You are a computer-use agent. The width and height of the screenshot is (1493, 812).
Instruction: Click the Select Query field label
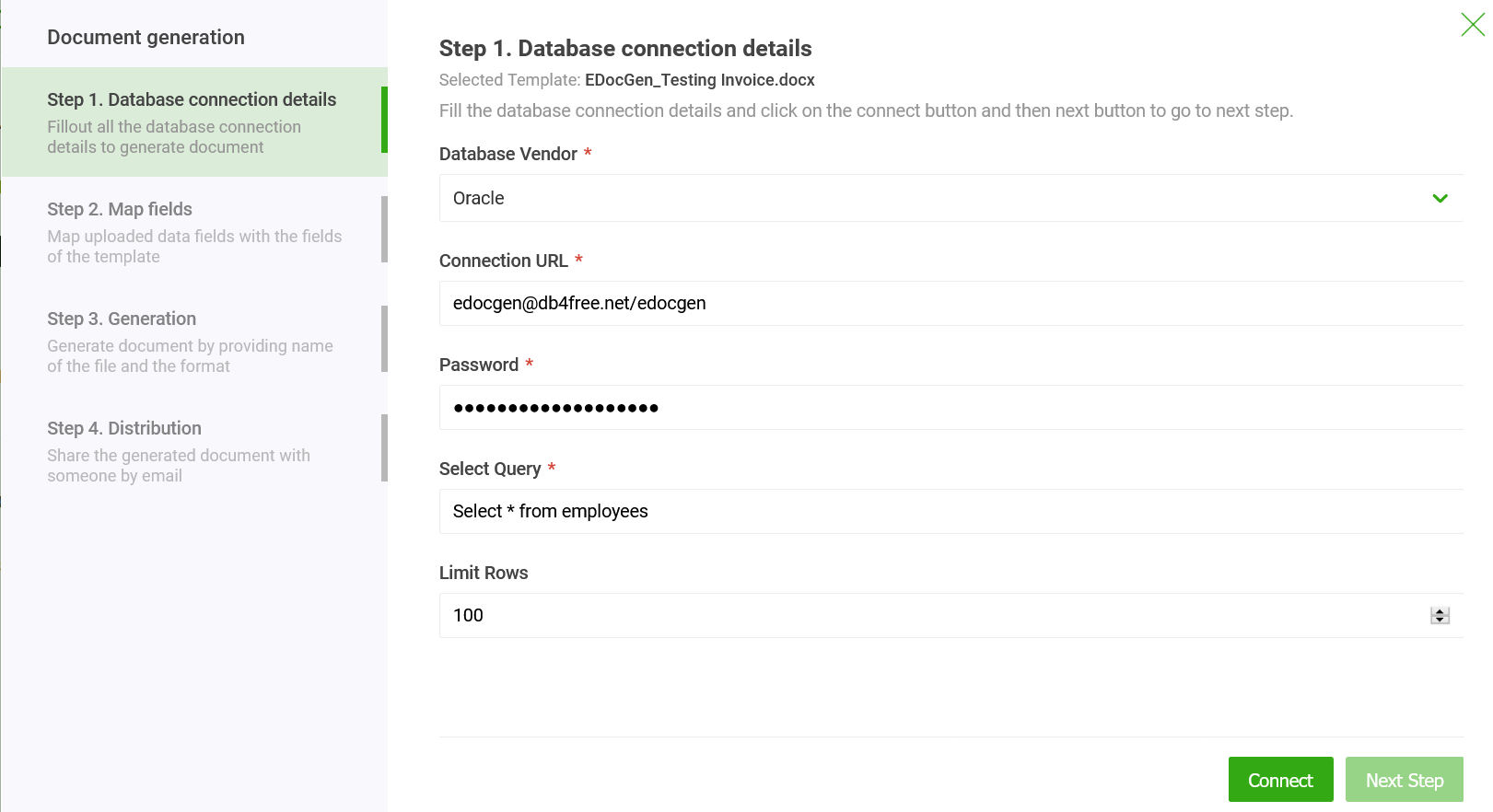tap(489, 469)
